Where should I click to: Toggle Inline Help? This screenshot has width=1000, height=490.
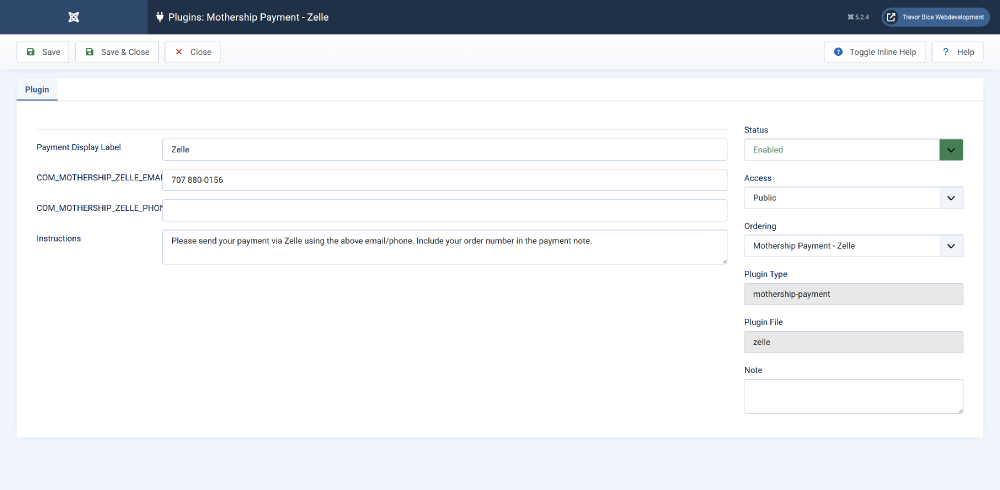874,52
